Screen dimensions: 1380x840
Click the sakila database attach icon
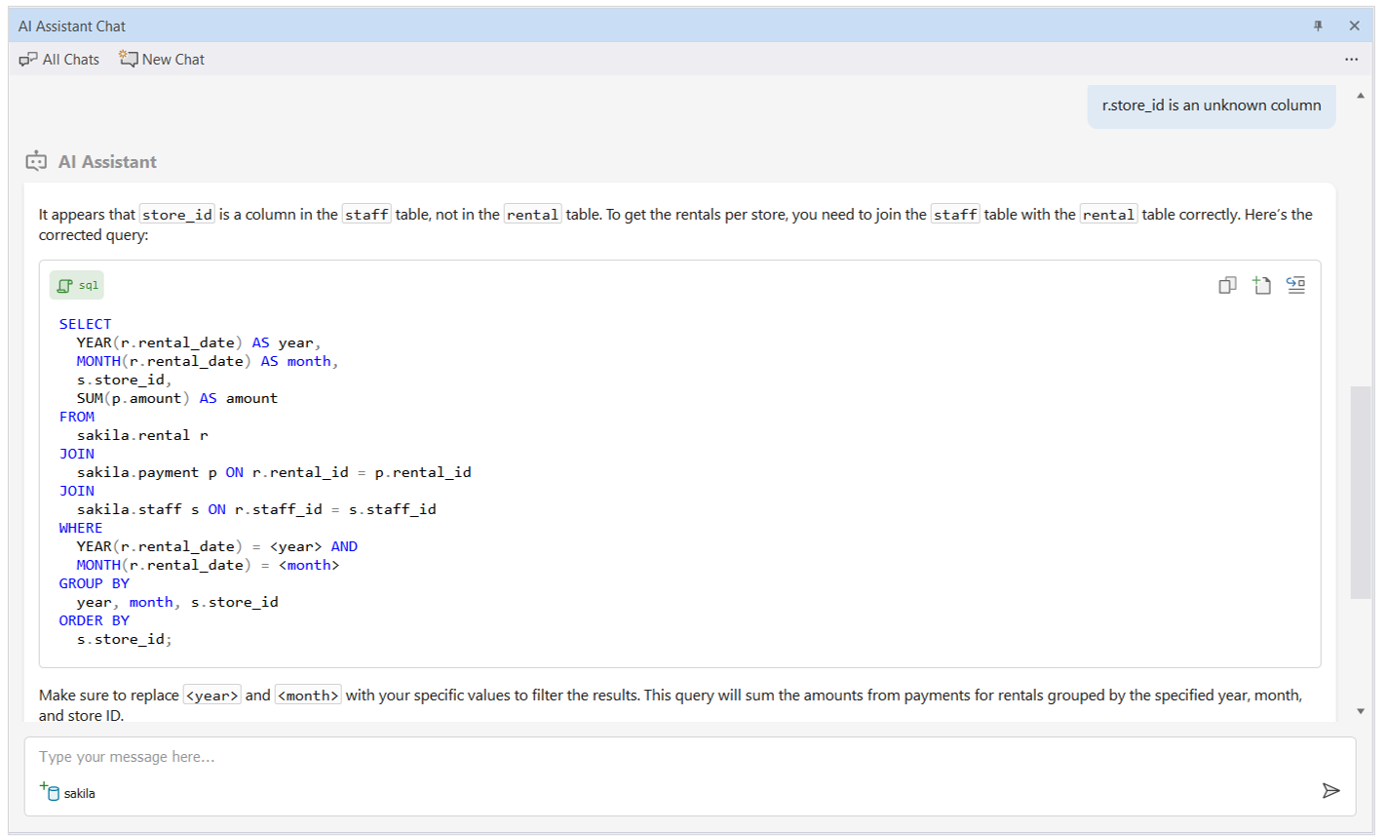[50, 792]
